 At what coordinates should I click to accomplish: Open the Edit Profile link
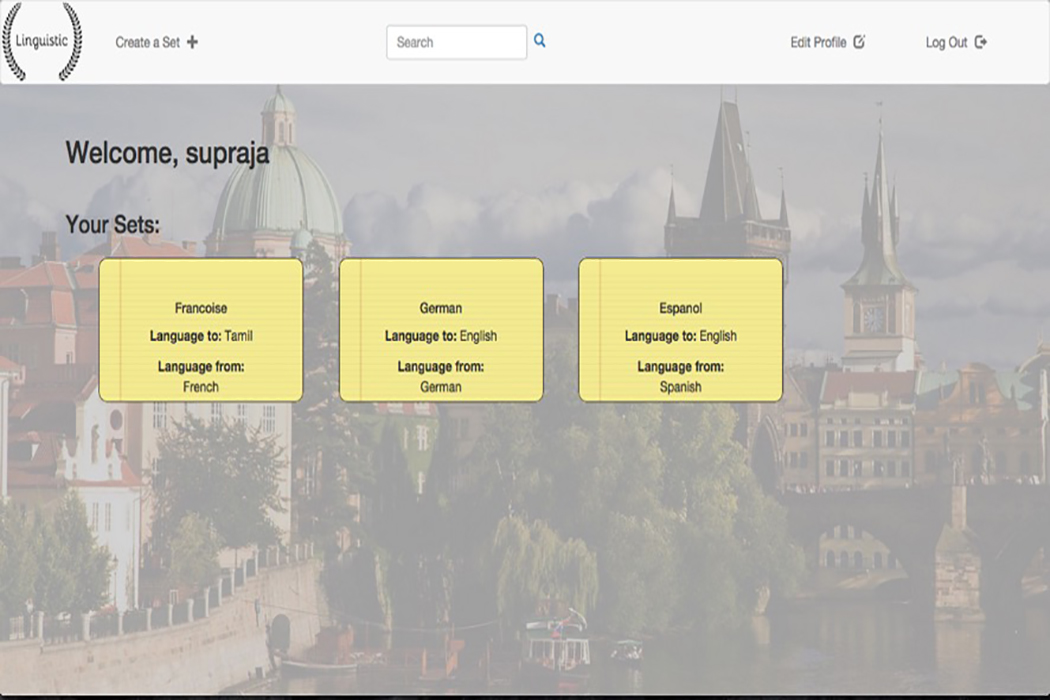[x=818, y=42]
